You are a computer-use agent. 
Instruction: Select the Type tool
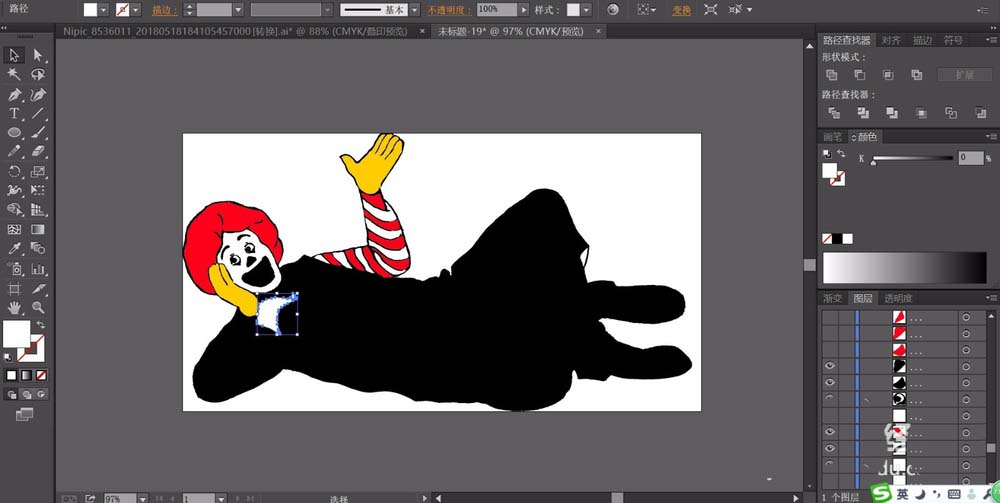[x=15, y=114]
